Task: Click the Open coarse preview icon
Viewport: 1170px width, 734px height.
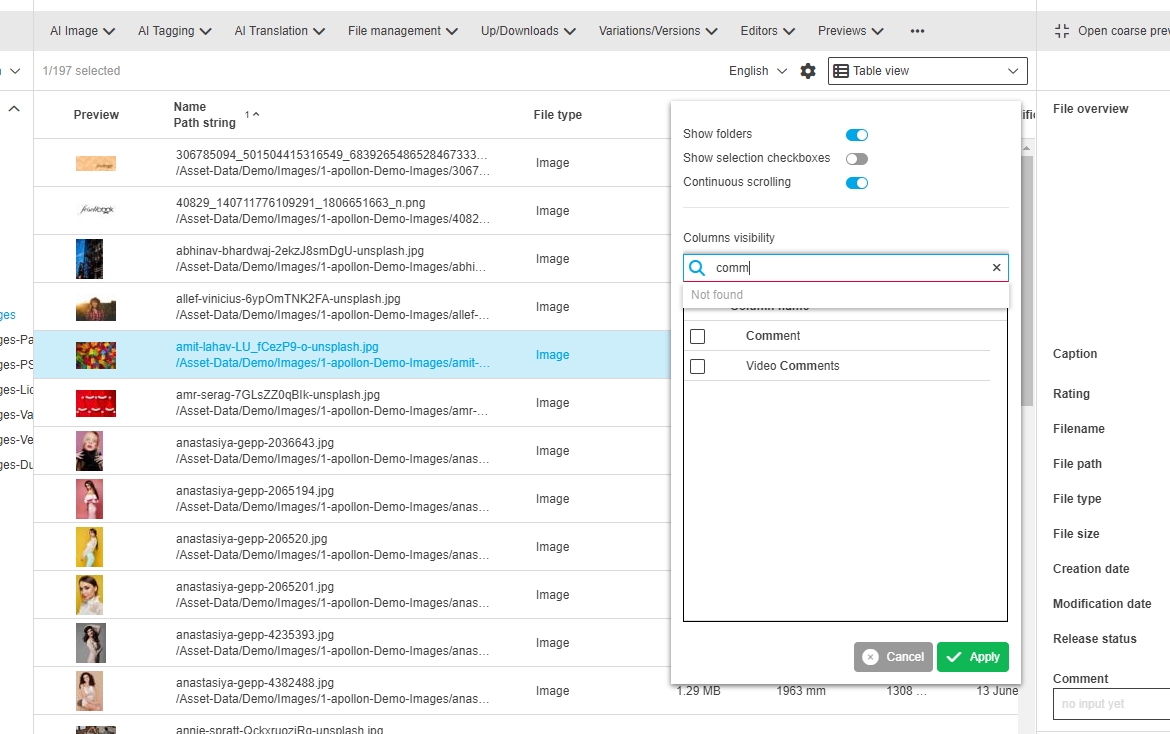Action: click(1062, 31)
